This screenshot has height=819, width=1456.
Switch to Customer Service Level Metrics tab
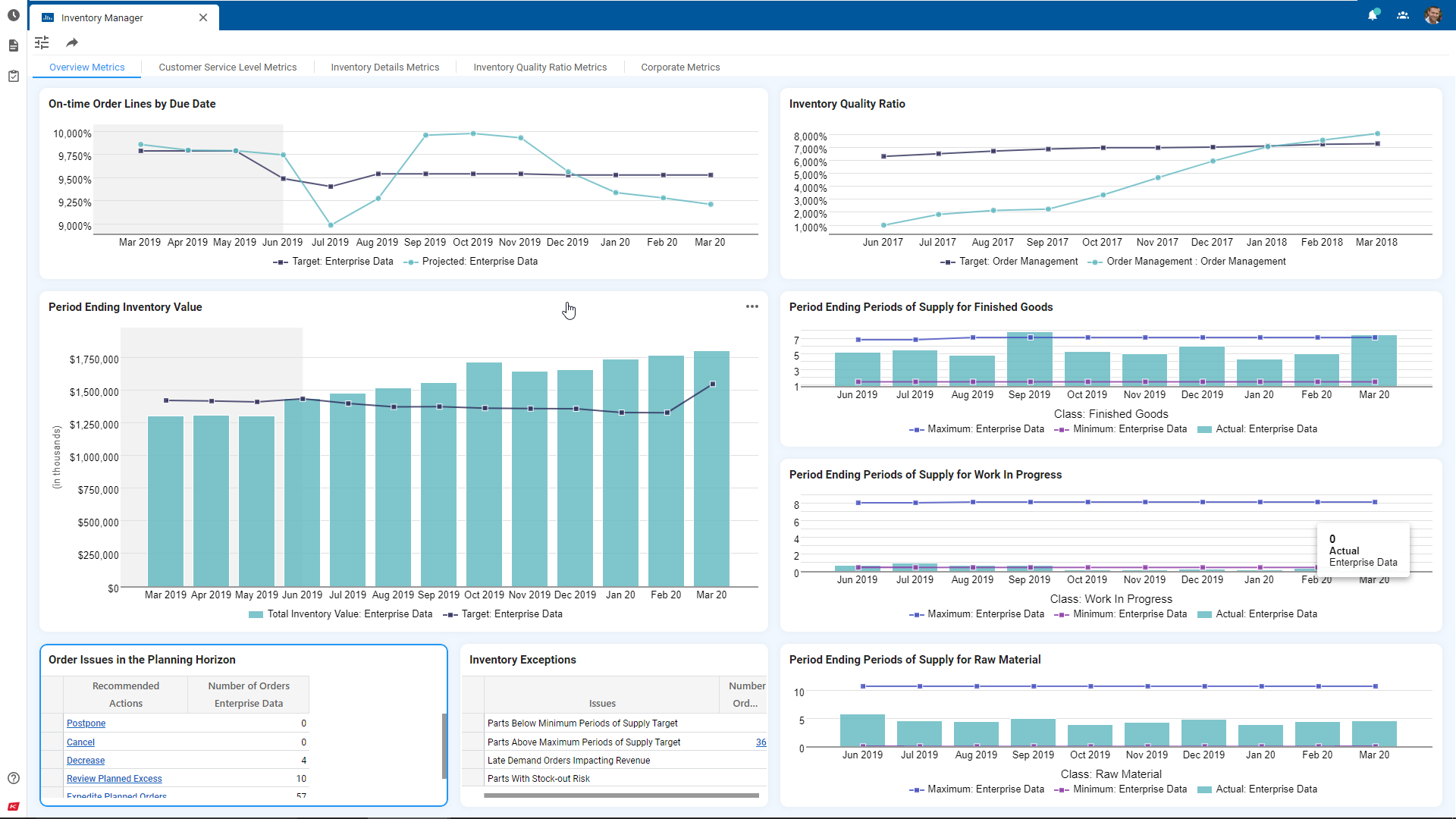coord(227,67)
